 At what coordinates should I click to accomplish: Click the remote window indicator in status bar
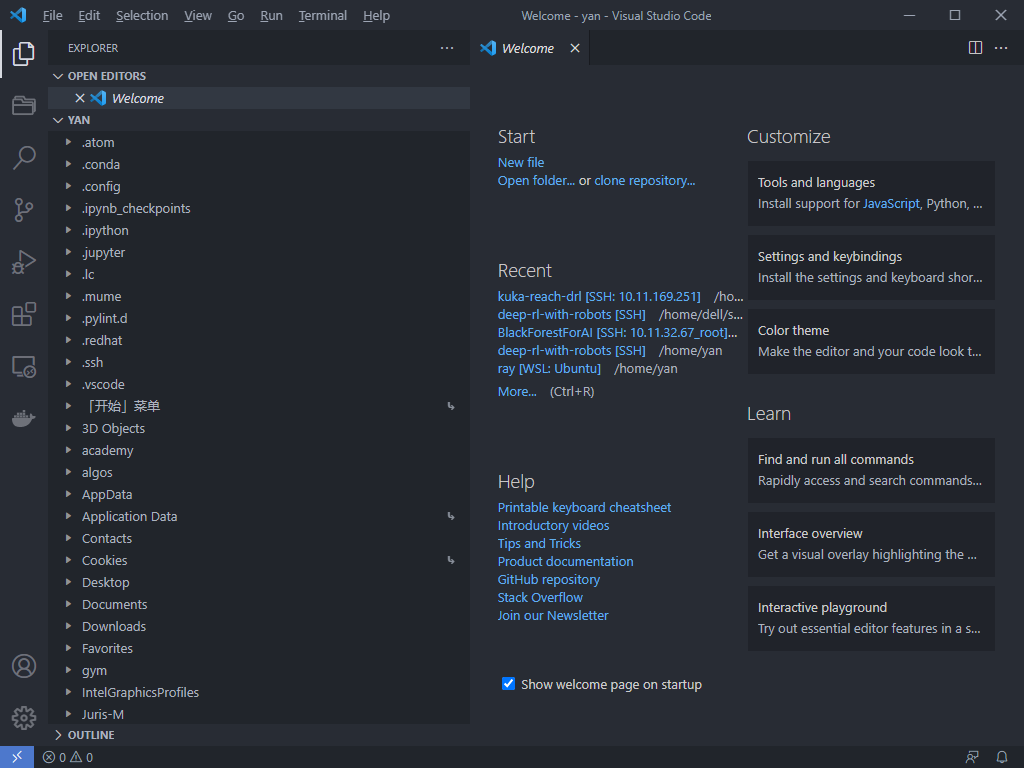click(x=17, y=757)
